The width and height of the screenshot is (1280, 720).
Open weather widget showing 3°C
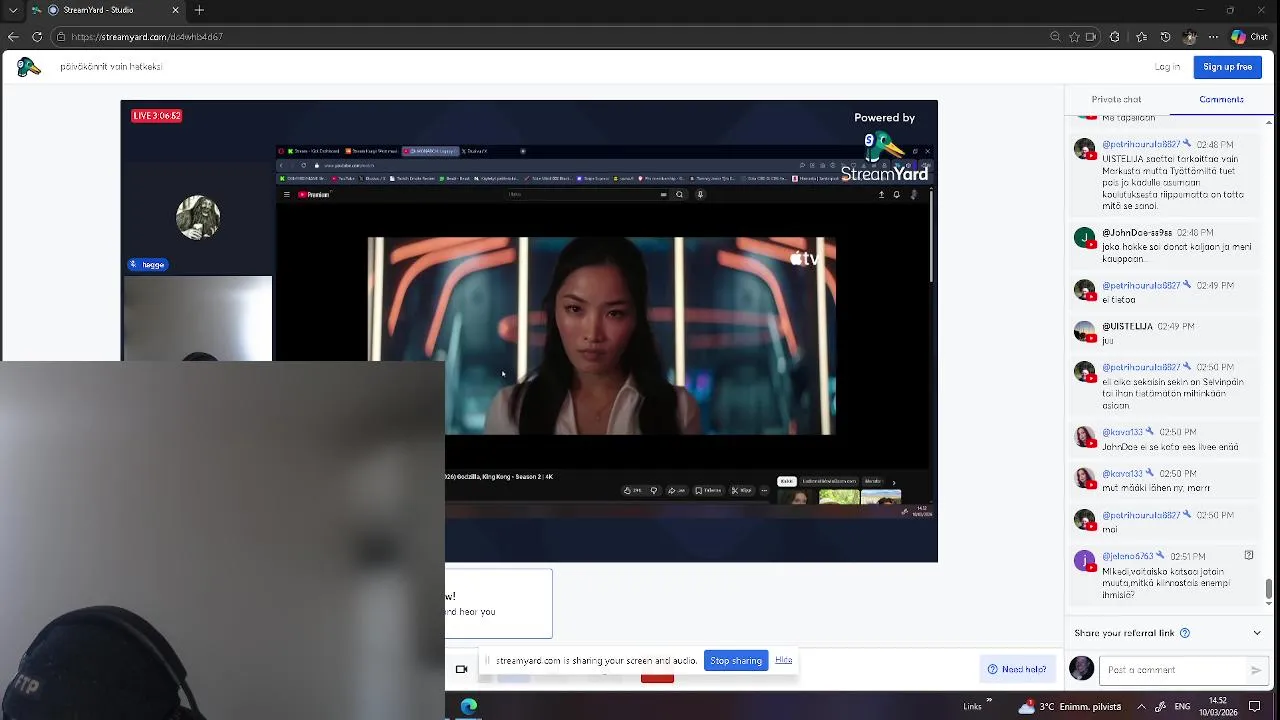[x=1070, y=706]
